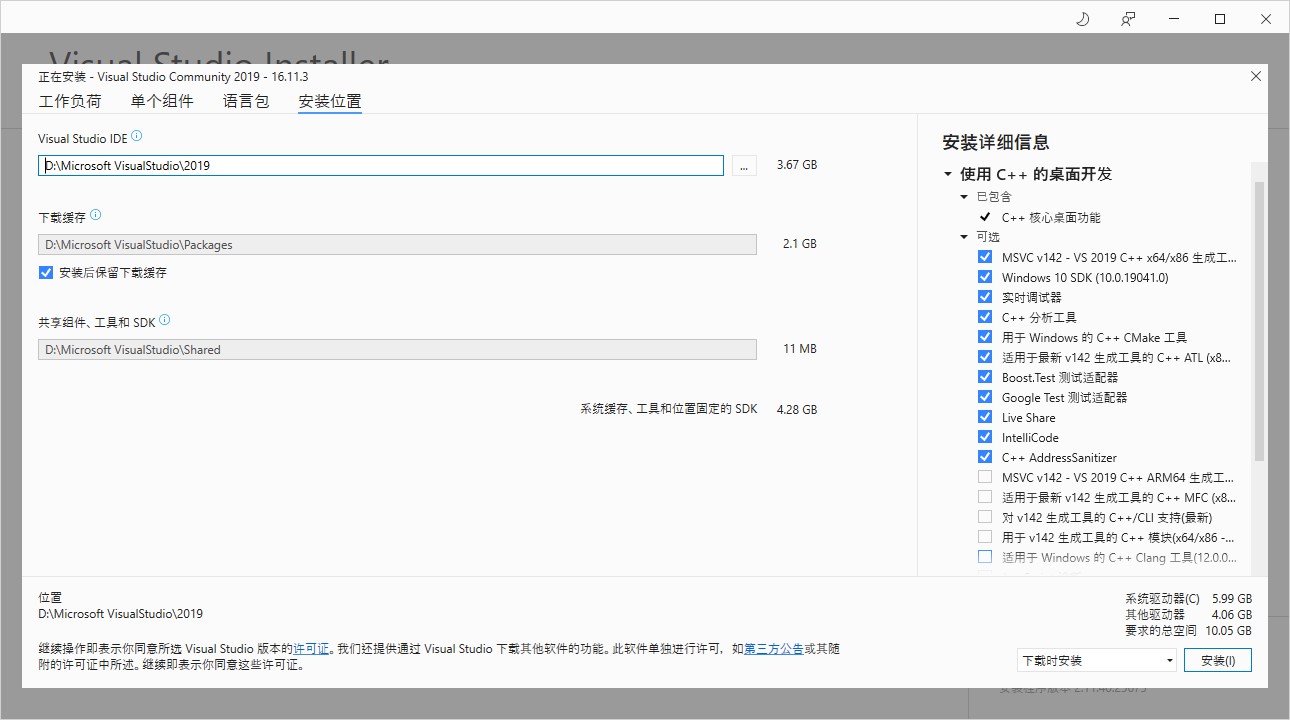Minimize the Visual Studio Installer window
This screenshot has width=1290, height=720.
pyautogui.click(x=1174, y=18)
